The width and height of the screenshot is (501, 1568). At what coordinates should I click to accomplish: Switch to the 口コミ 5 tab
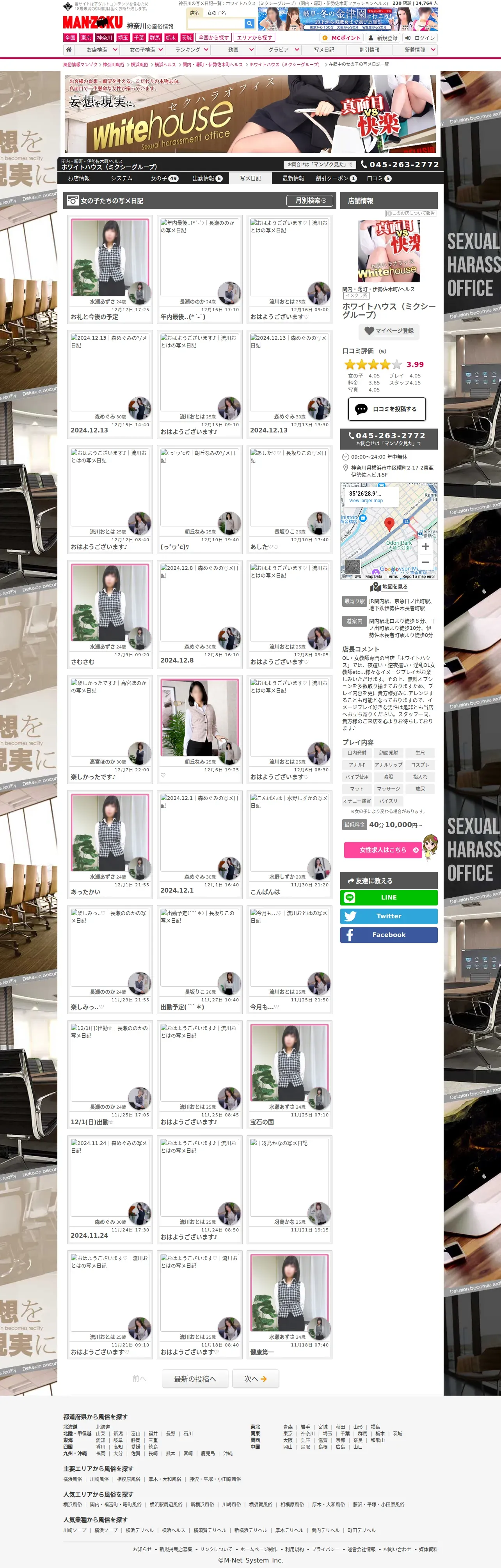378,178
